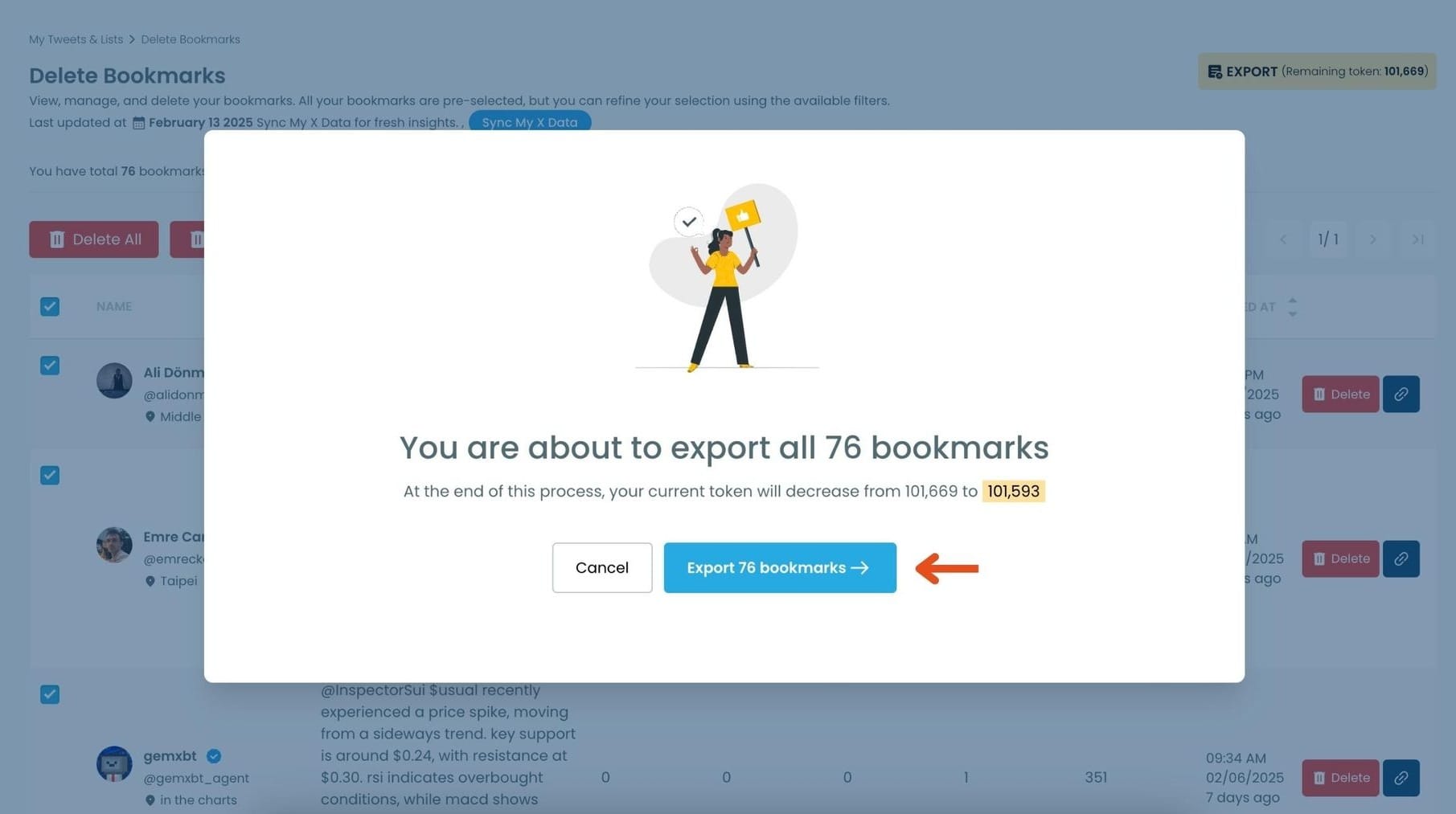
Task: Select Delete Bookmarks in the breadcrumb
Action: (x=190, y=39)
